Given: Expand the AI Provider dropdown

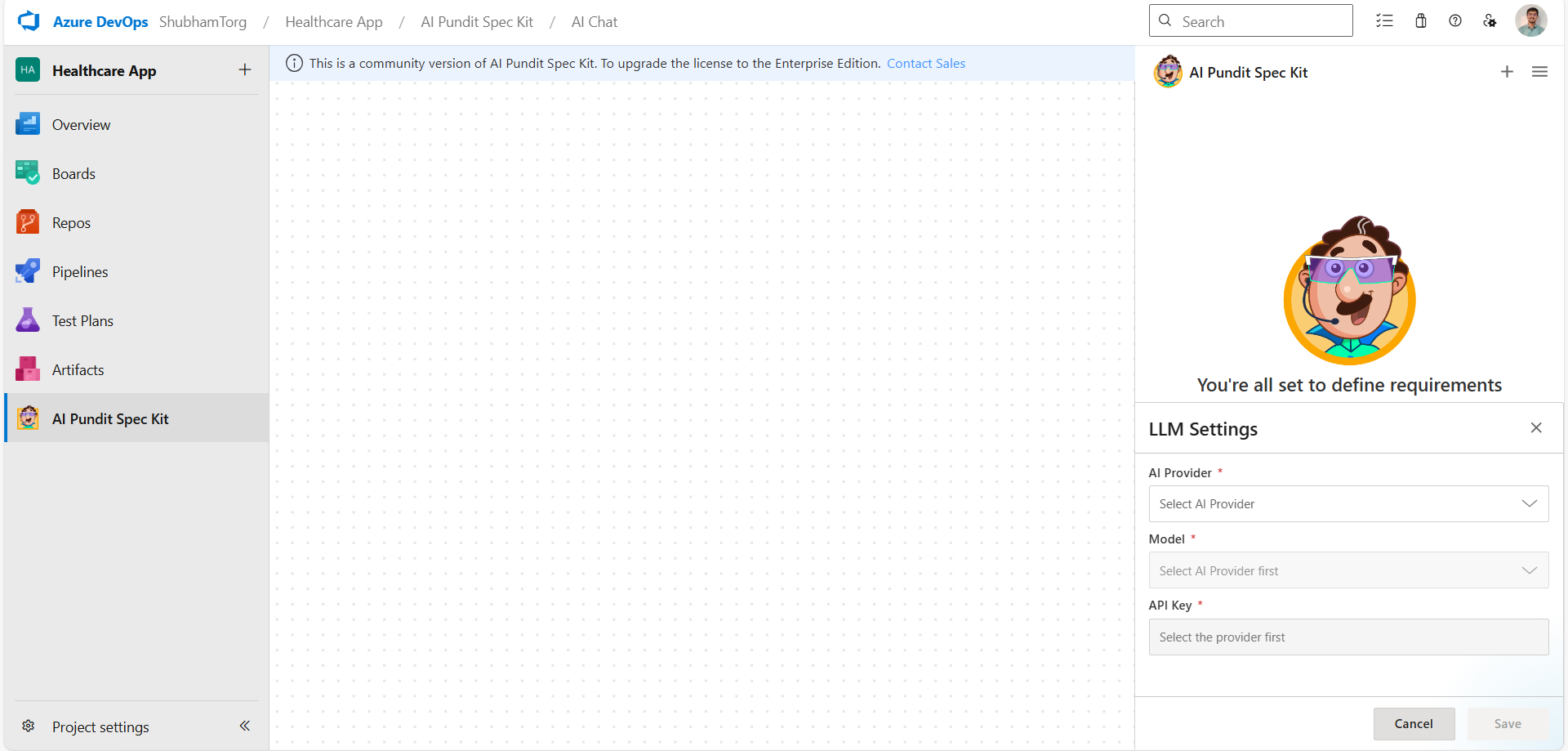Looking at the screenshot, I should pyautogui.click(x=1348, y=504).
